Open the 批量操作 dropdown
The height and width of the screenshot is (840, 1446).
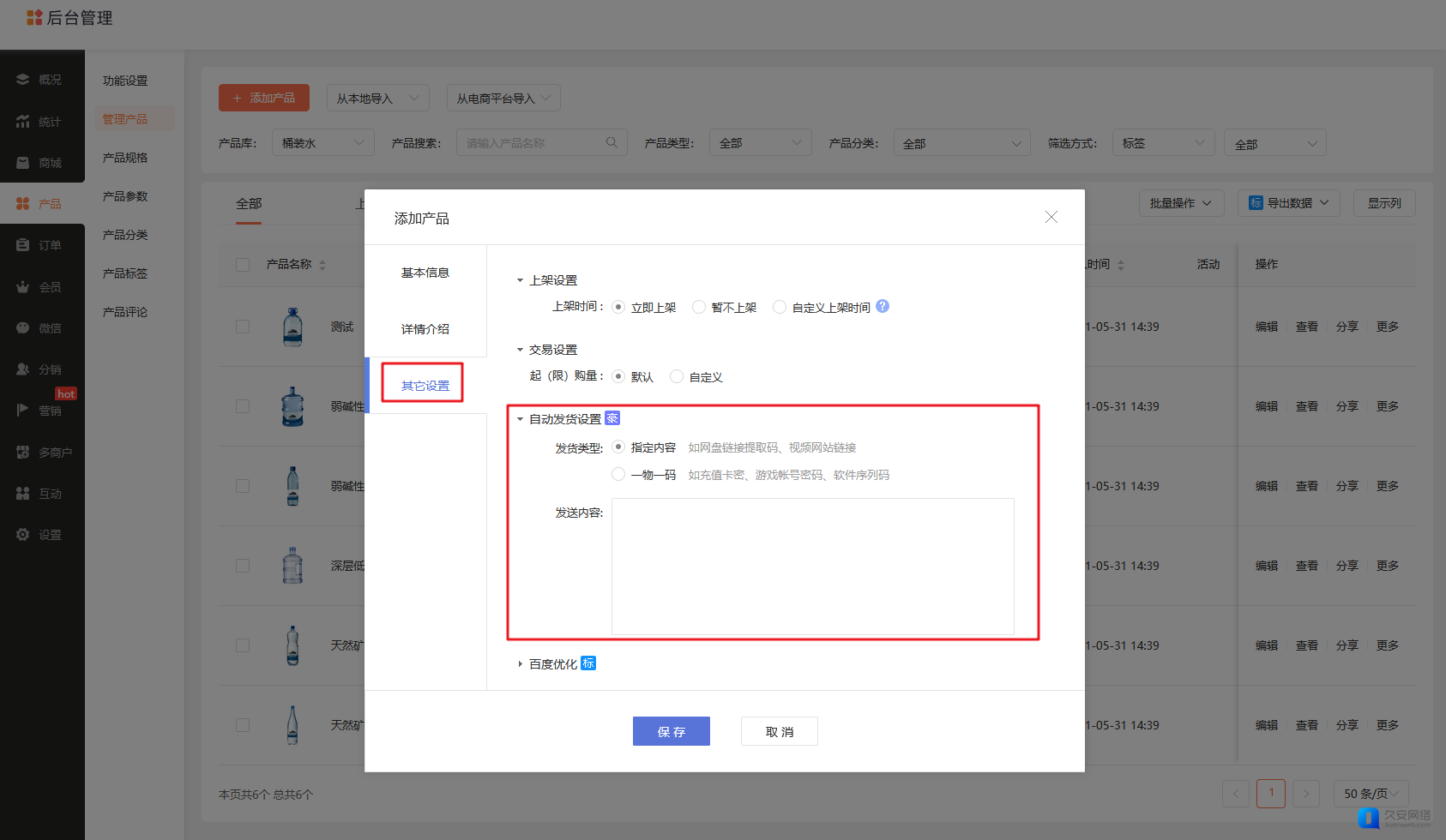pyautogui.click(x=1181, y=203)
